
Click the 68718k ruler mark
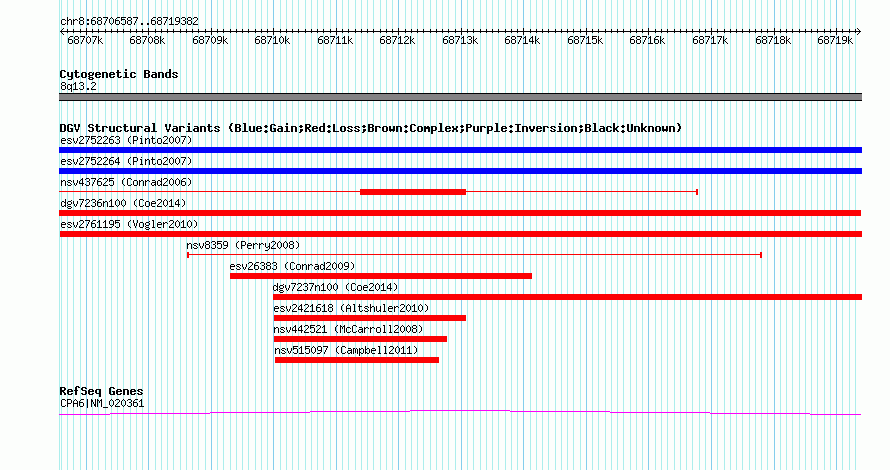pos(773,40)
